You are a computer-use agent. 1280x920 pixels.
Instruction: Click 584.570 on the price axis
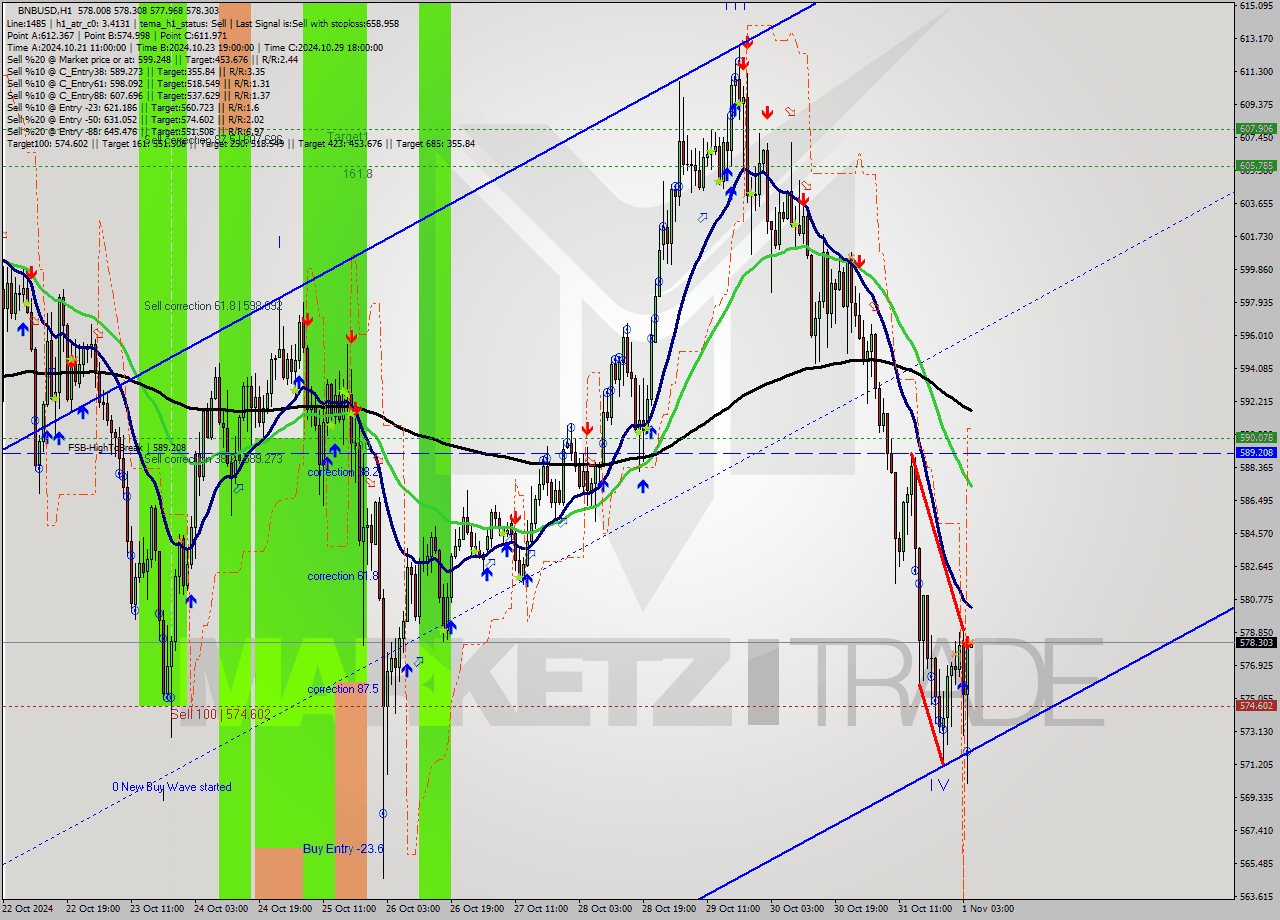tap(1256, 534)
